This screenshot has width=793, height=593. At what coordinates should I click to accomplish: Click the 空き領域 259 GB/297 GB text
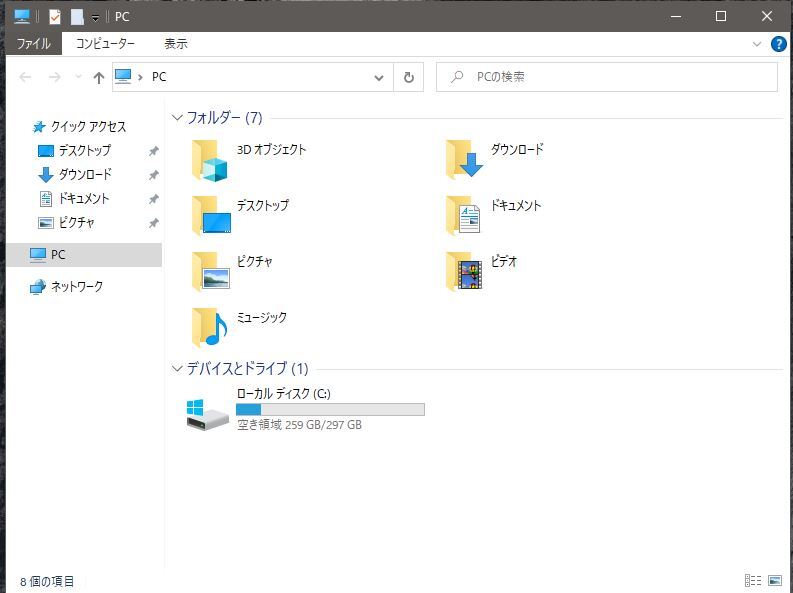pos(299,425)
